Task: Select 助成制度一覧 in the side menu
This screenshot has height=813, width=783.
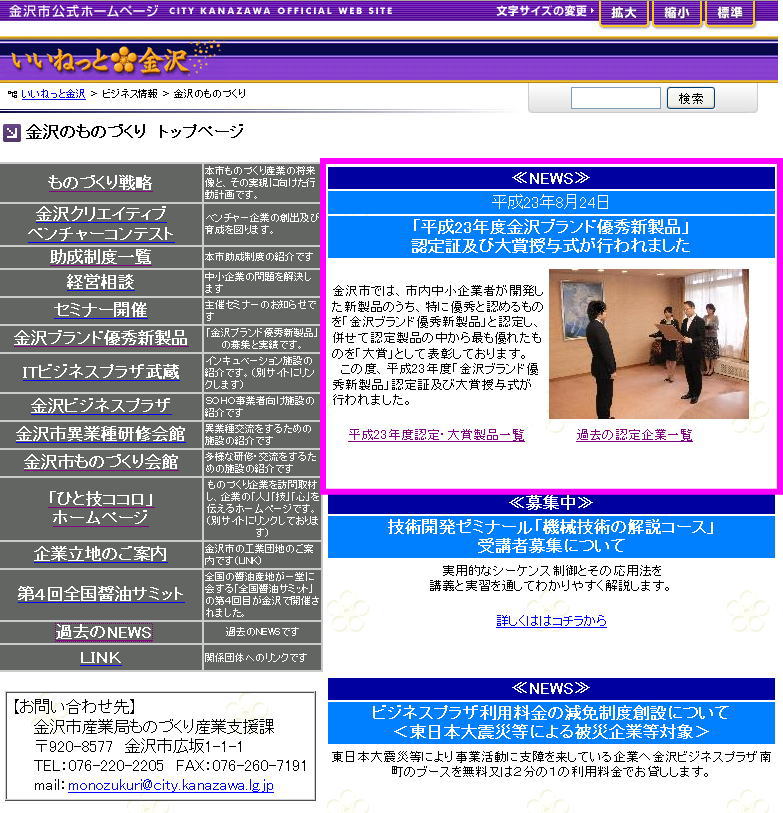Action: (101, 257)
